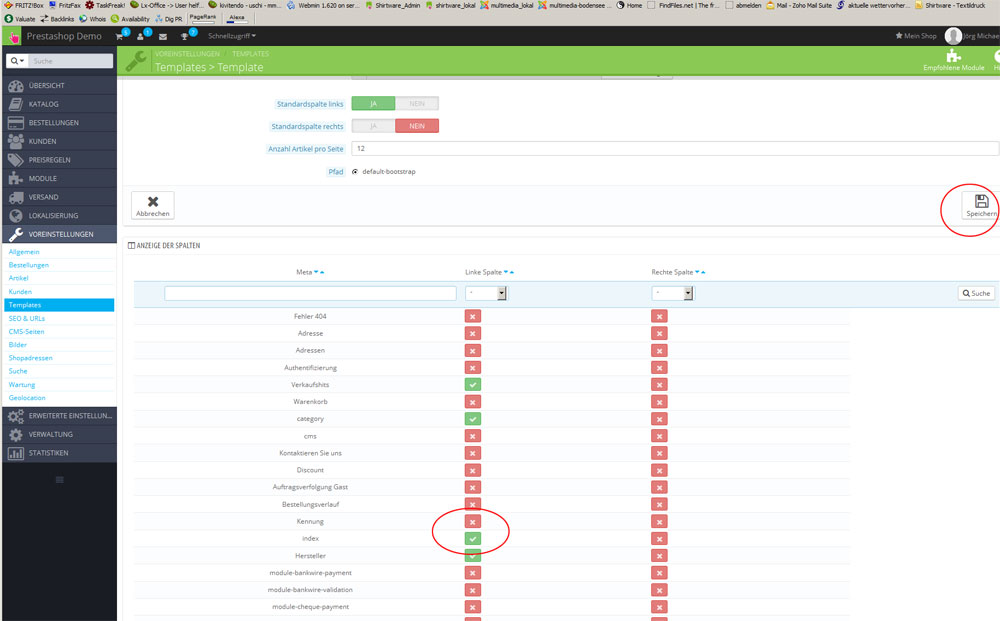Open the Linke Spalte filter dropdown
This screenshot has width=1000, height=621.
click(486, 293)
